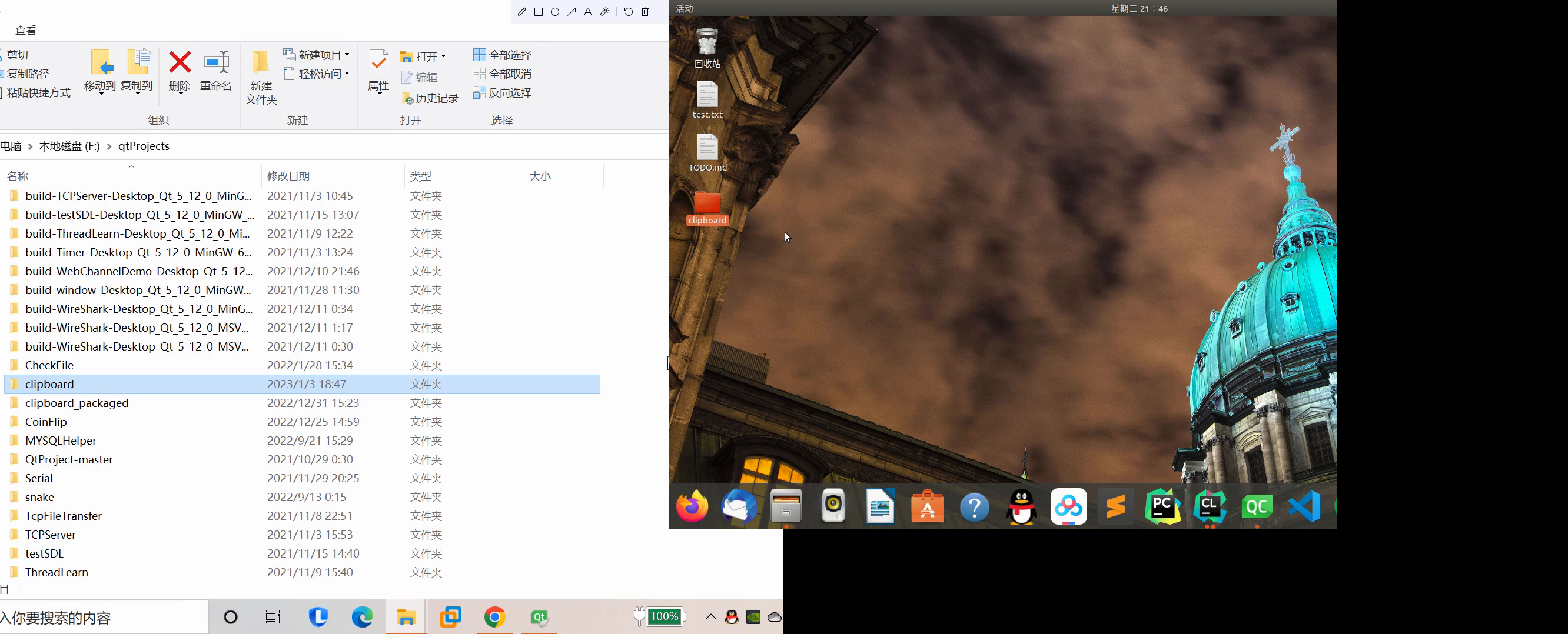Open the Help question mark icon
The width and height of the screenshot is (1568, 634).
pos(975,506)
